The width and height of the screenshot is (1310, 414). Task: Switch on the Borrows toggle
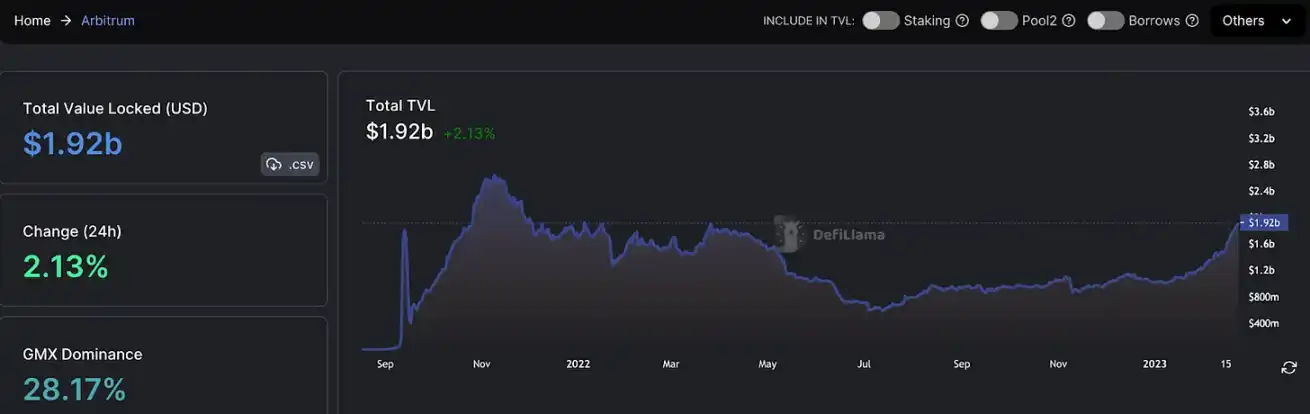(x=1106, y=21)
